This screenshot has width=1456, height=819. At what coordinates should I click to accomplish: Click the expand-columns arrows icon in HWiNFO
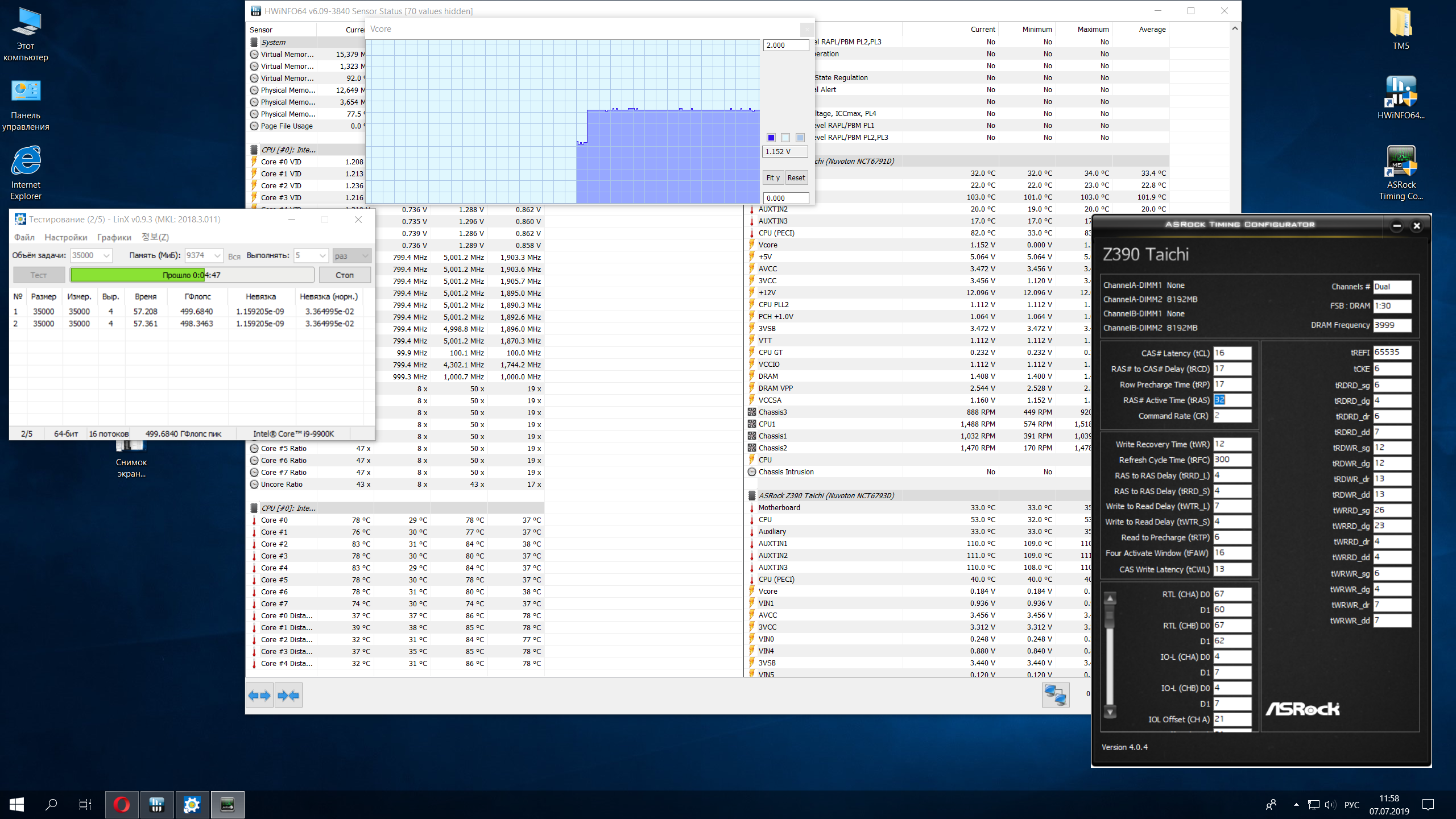click(x=259, y=695)
